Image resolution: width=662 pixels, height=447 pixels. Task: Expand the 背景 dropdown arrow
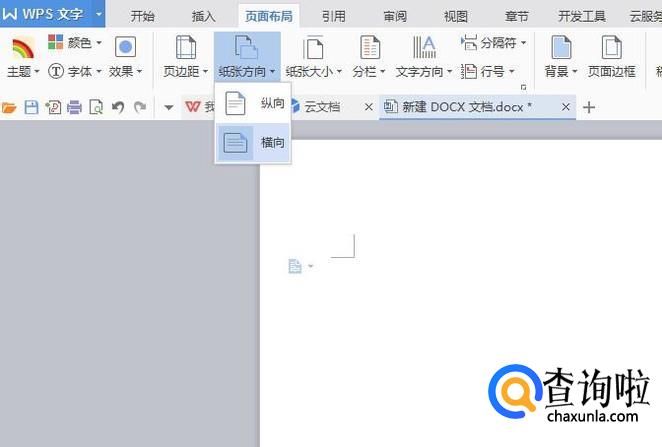click(574, 72)
